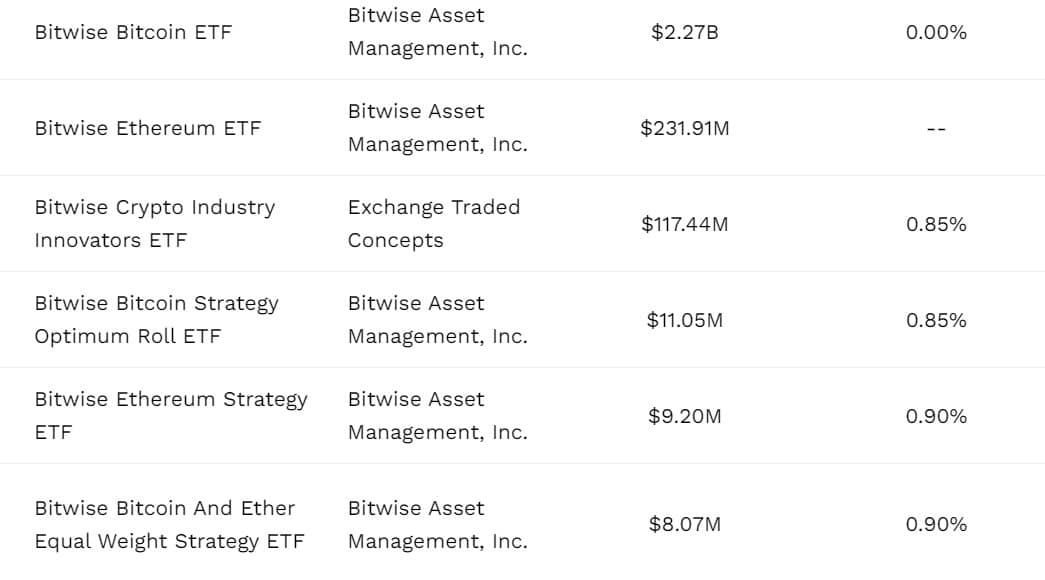Select the $9.20M assets figure

[685, 416]
